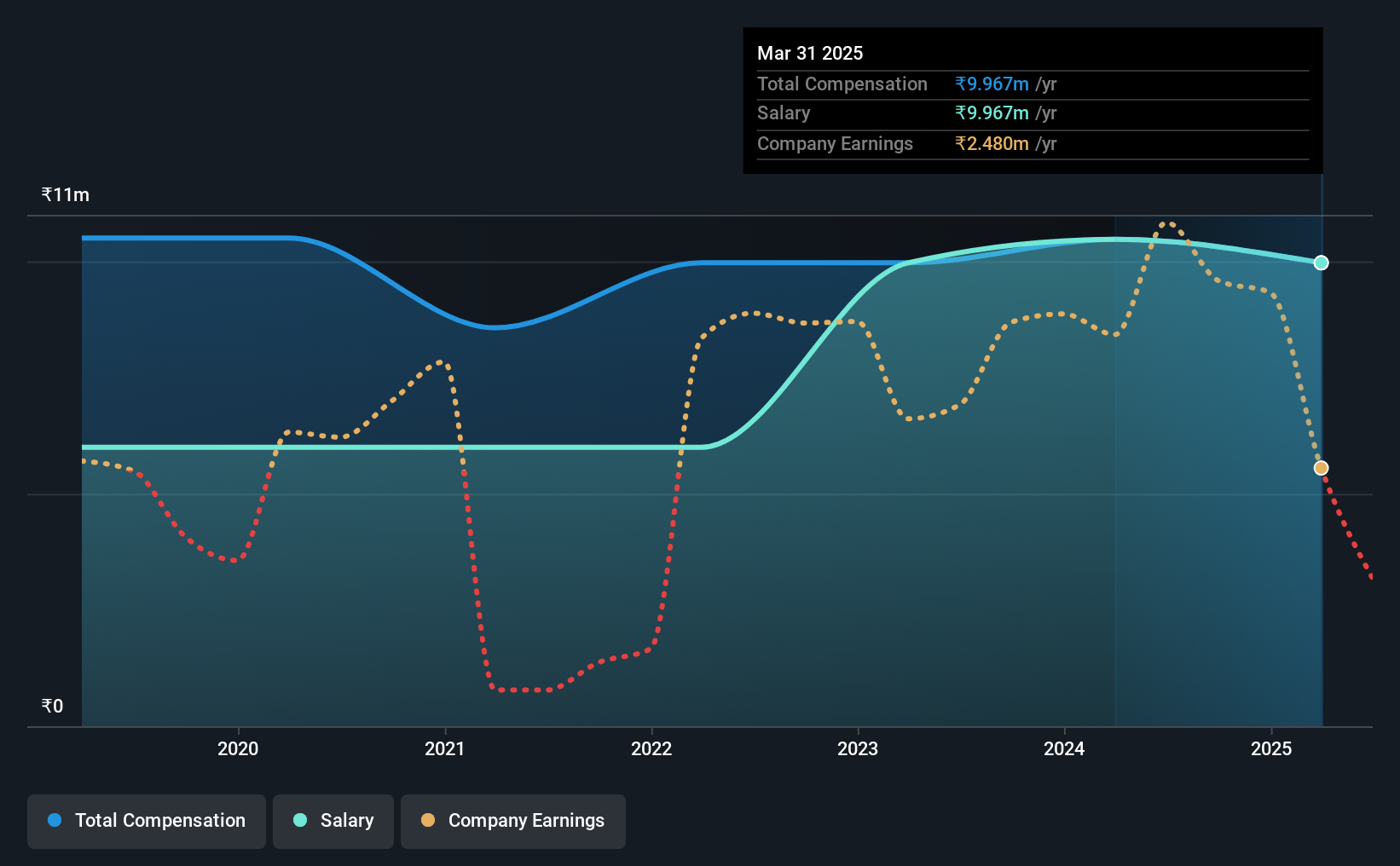Select the 2021 x-axis label
Viewport: 1400px width, 866px height.
(x=445, y=748)
